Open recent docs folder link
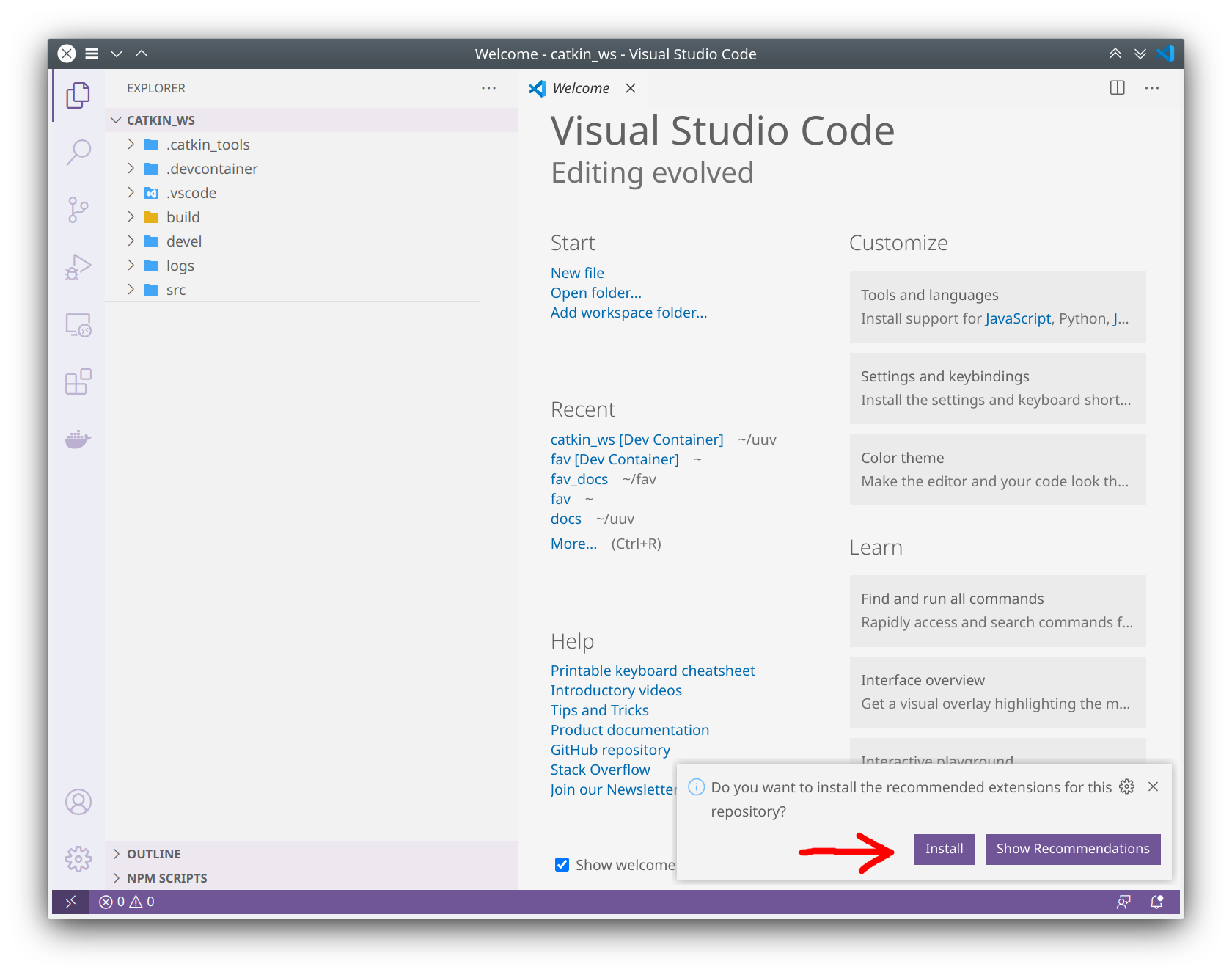 click(565, 519)
